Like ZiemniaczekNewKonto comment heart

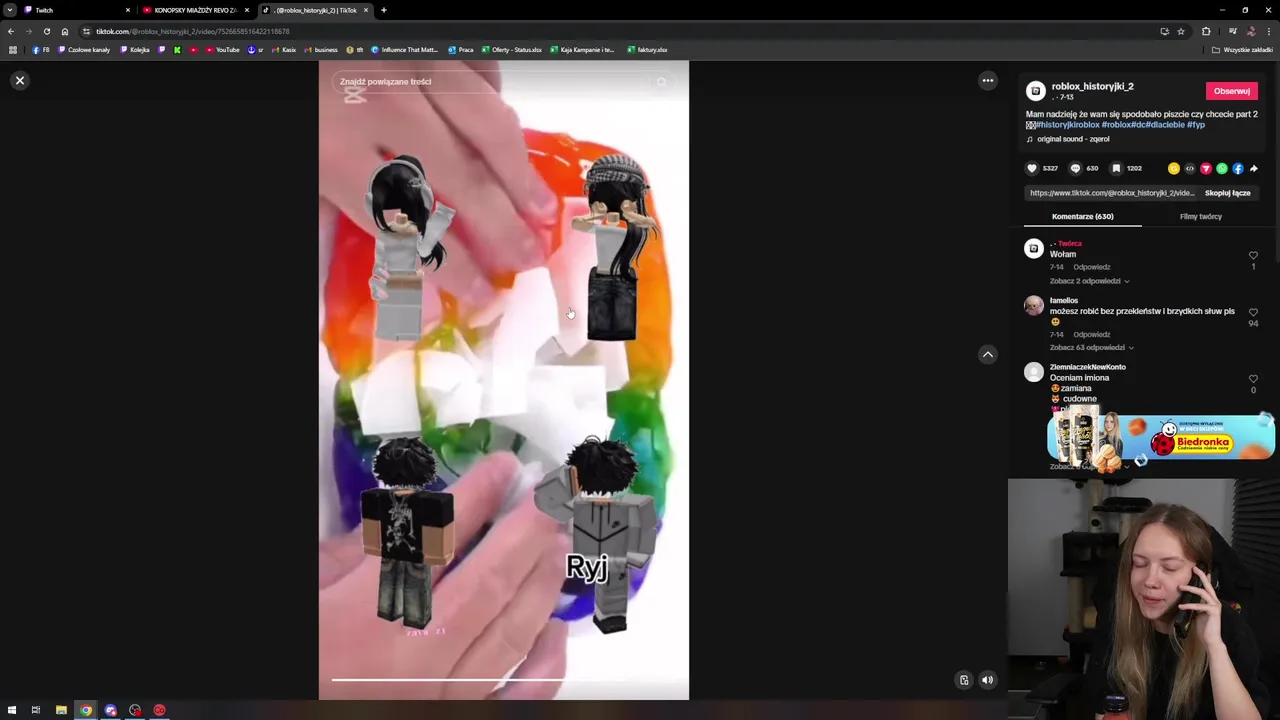1253,379
